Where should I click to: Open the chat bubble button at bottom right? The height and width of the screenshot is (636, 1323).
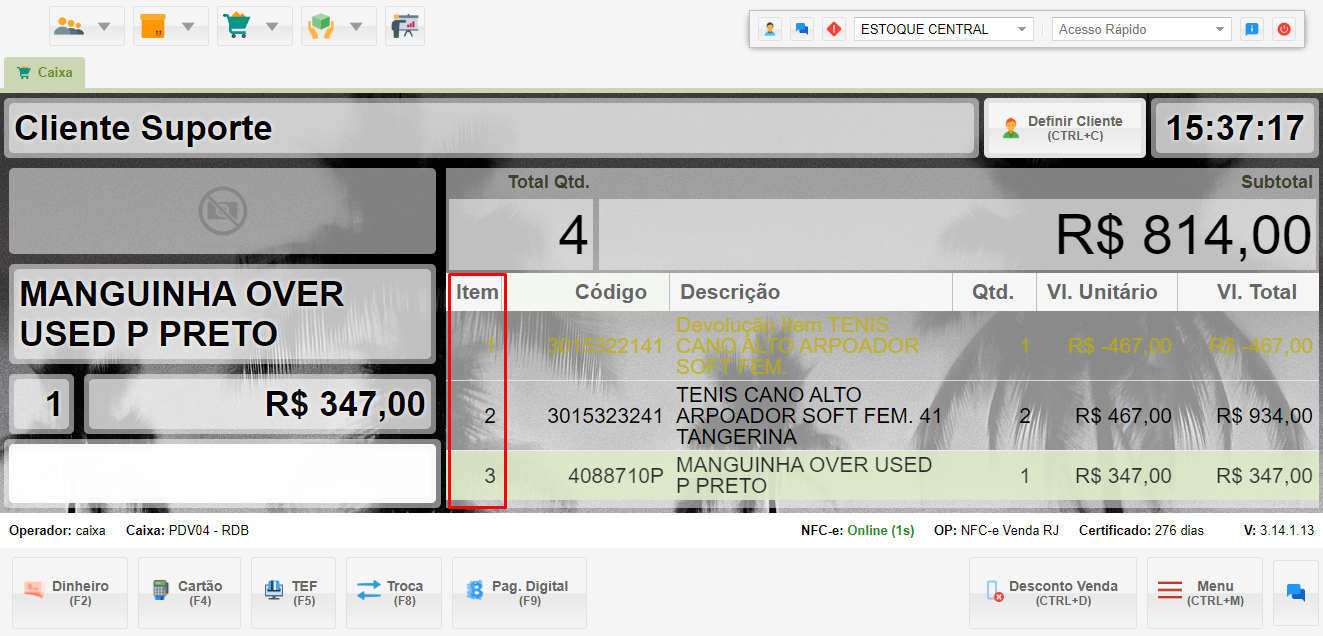[1296, 592]
